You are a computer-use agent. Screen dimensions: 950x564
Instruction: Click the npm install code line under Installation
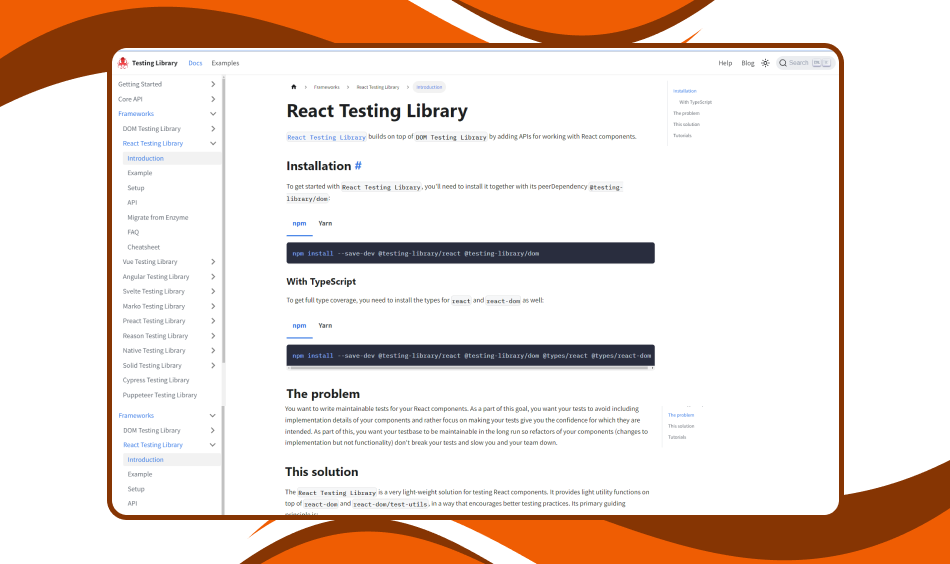[x=416, y=254]
